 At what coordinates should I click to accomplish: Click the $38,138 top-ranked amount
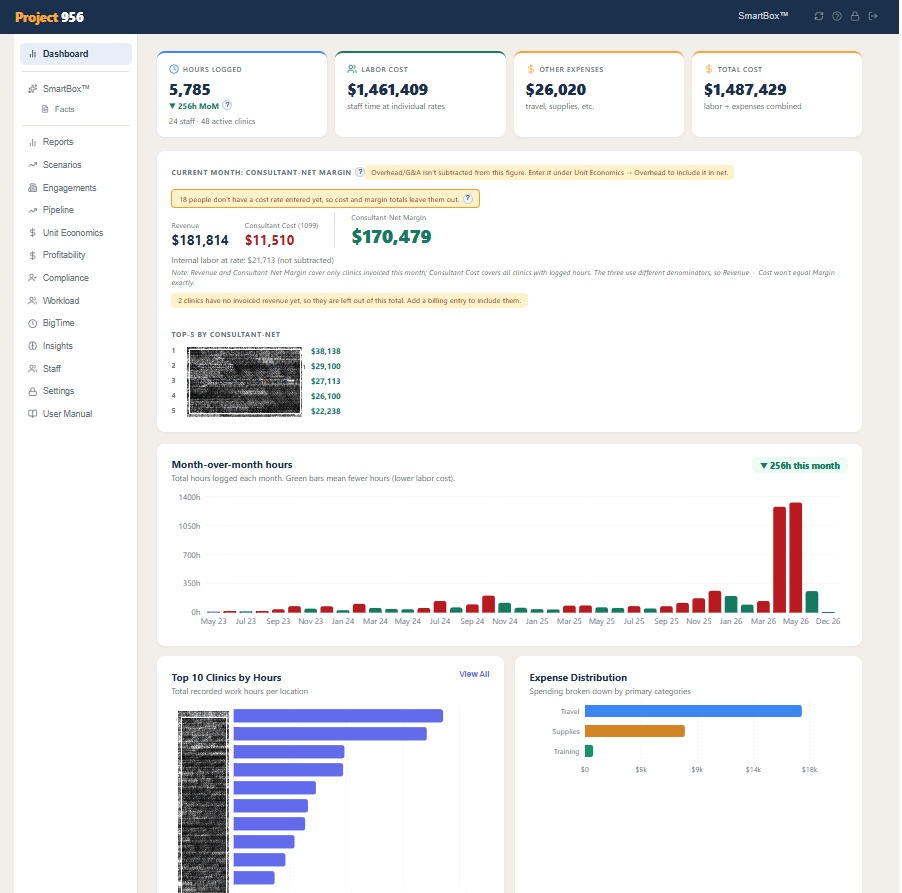tap(326, 351)
